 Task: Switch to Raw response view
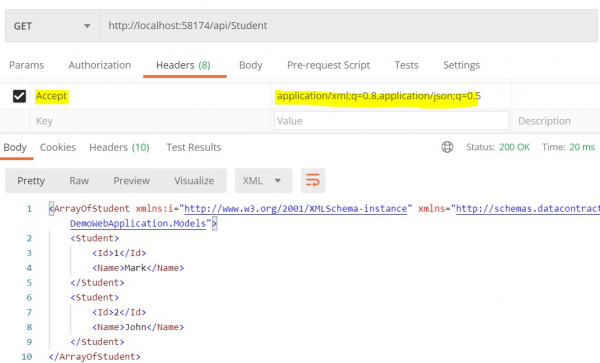tap(79, 181)
